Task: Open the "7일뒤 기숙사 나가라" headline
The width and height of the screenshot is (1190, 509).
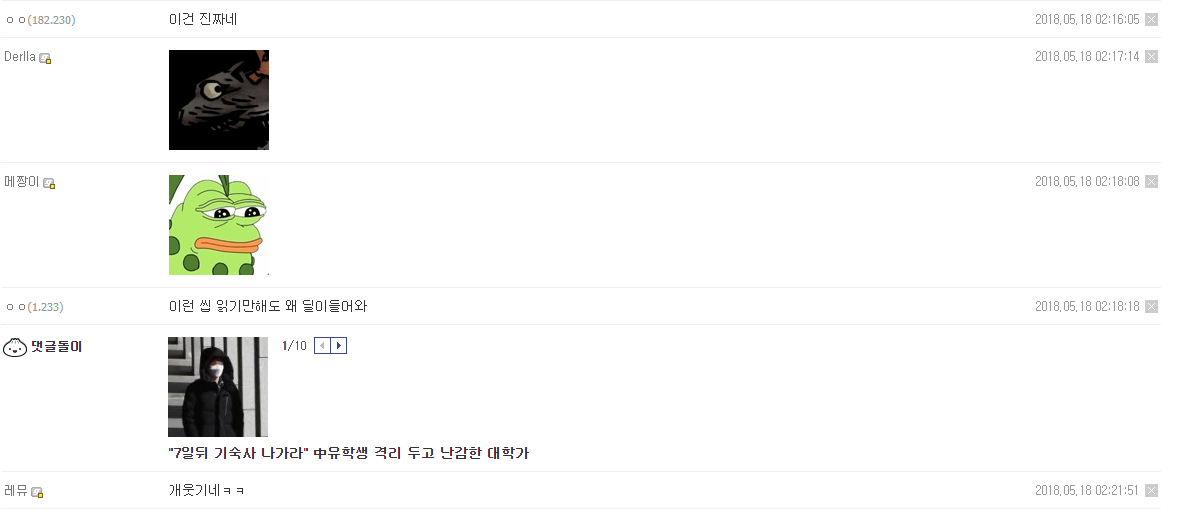Action: pos(348,454)
